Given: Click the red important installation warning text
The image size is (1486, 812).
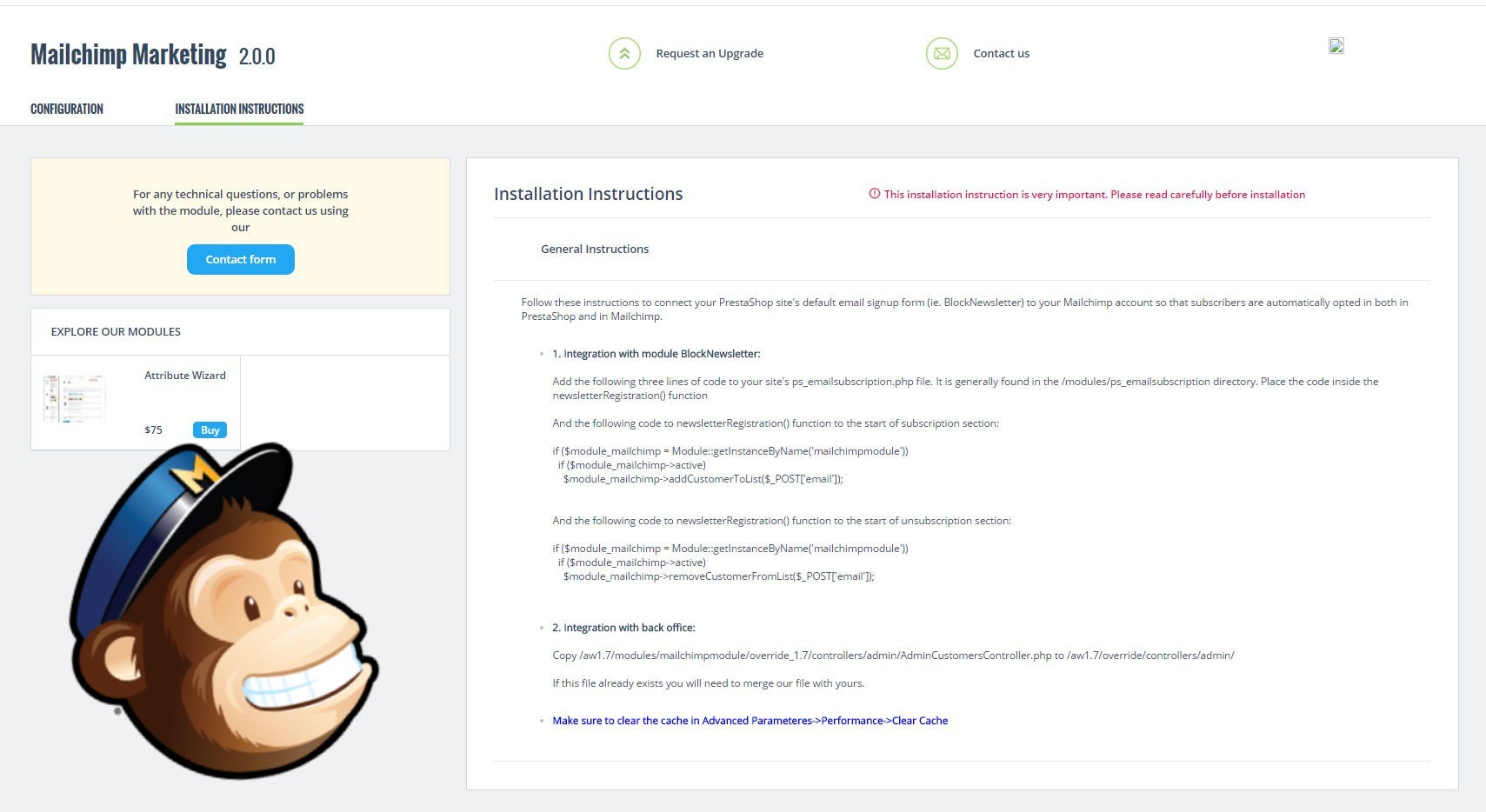Looking at the screenshot, I should point(1095,195).
